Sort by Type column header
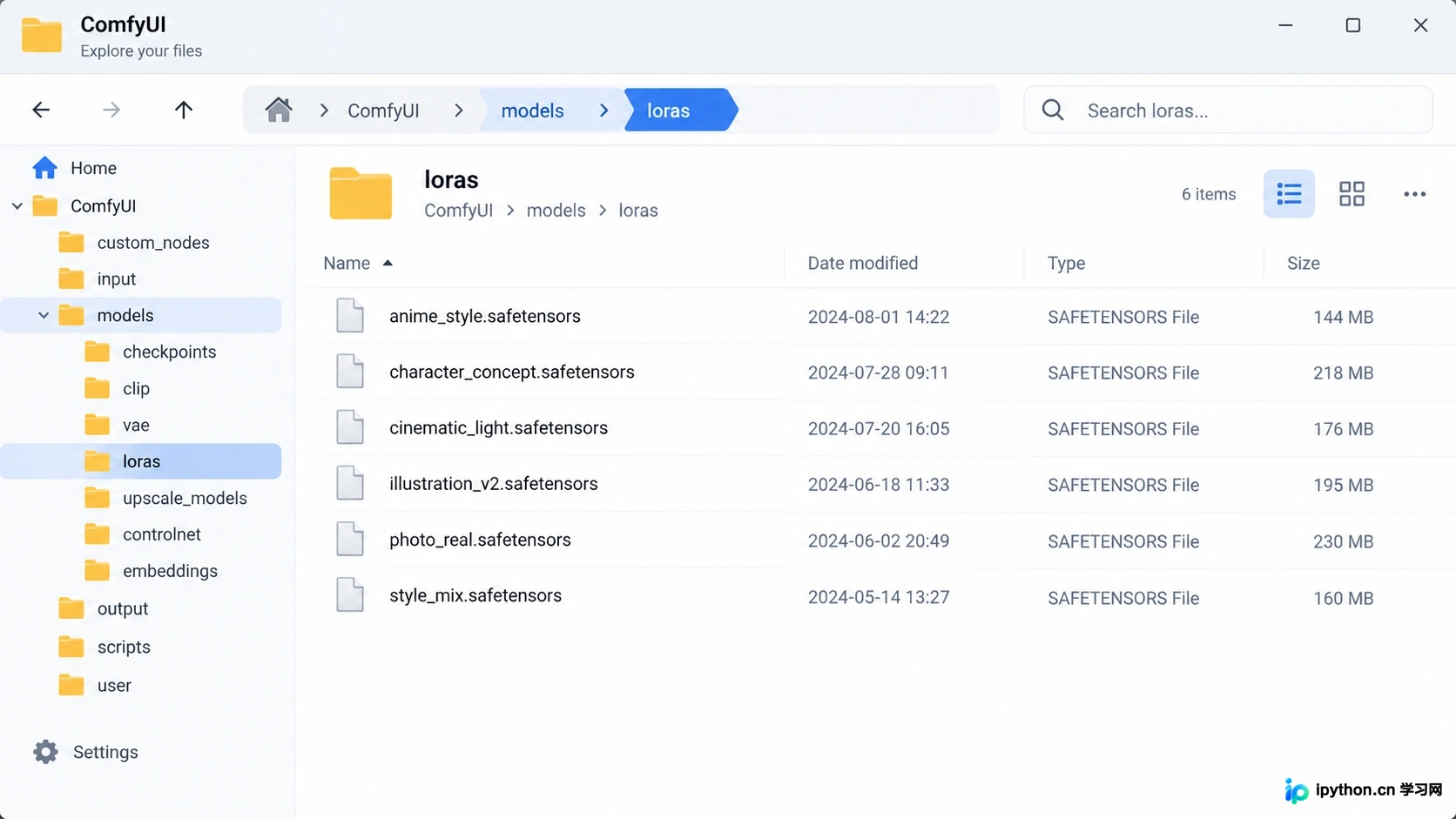Viewport: 1456px width, 819px height. click(1066, 263)
